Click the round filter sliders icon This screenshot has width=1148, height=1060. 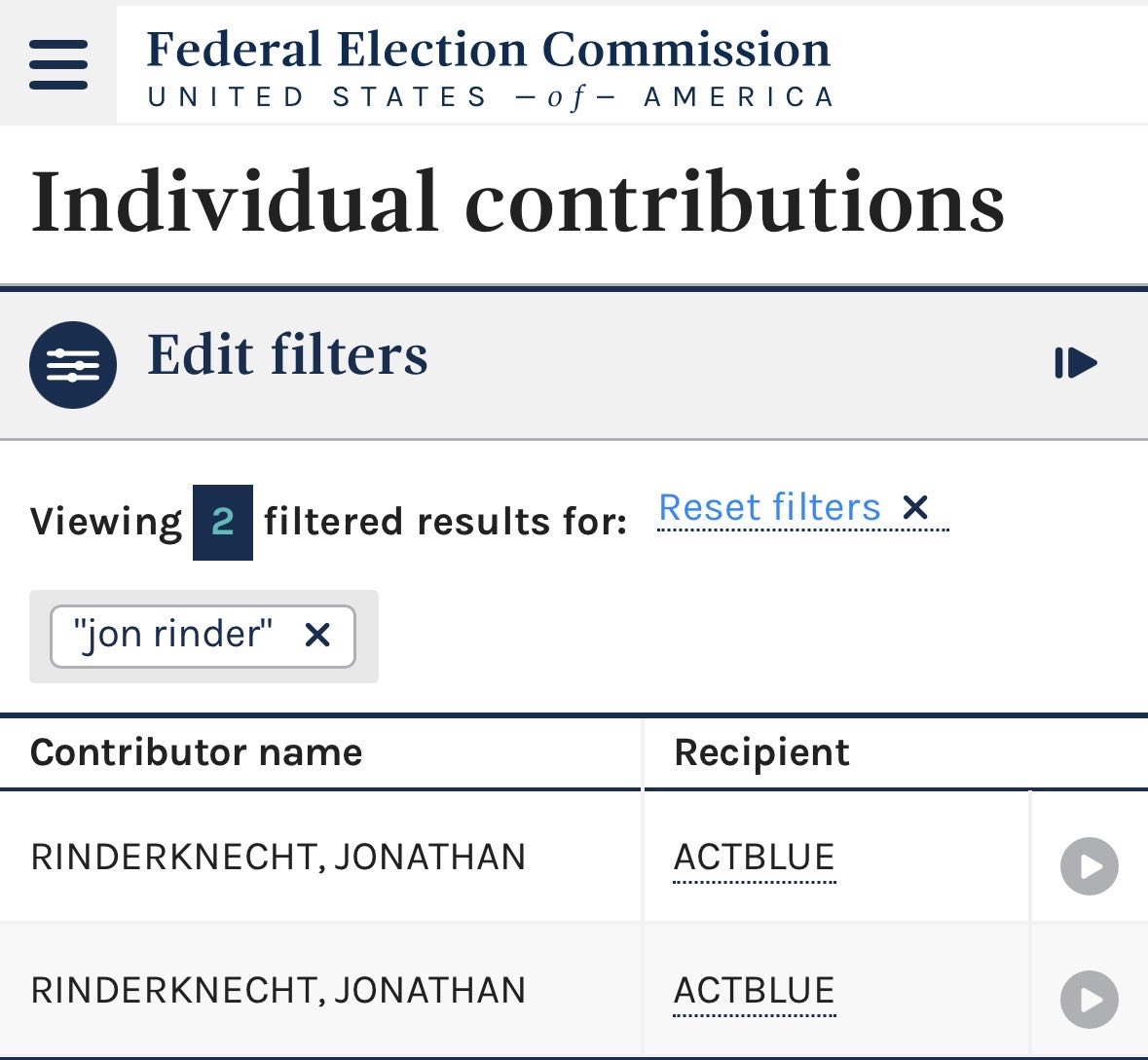[73, 364]
